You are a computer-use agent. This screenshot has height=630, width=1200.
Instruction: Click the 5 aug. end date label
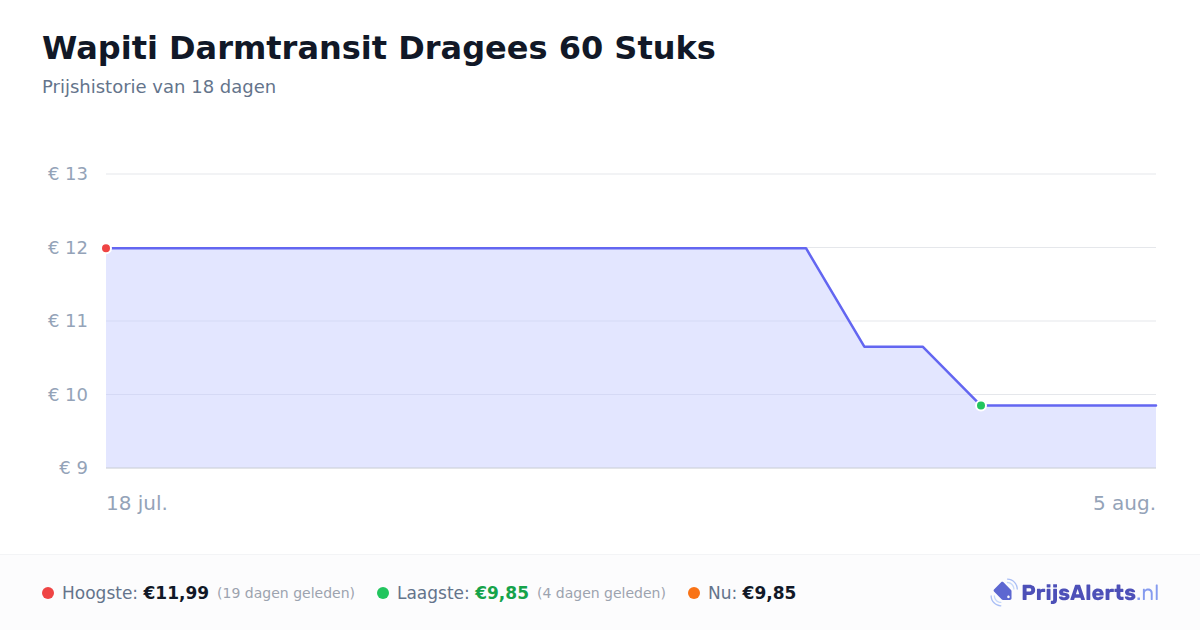tap(1124, 503)
